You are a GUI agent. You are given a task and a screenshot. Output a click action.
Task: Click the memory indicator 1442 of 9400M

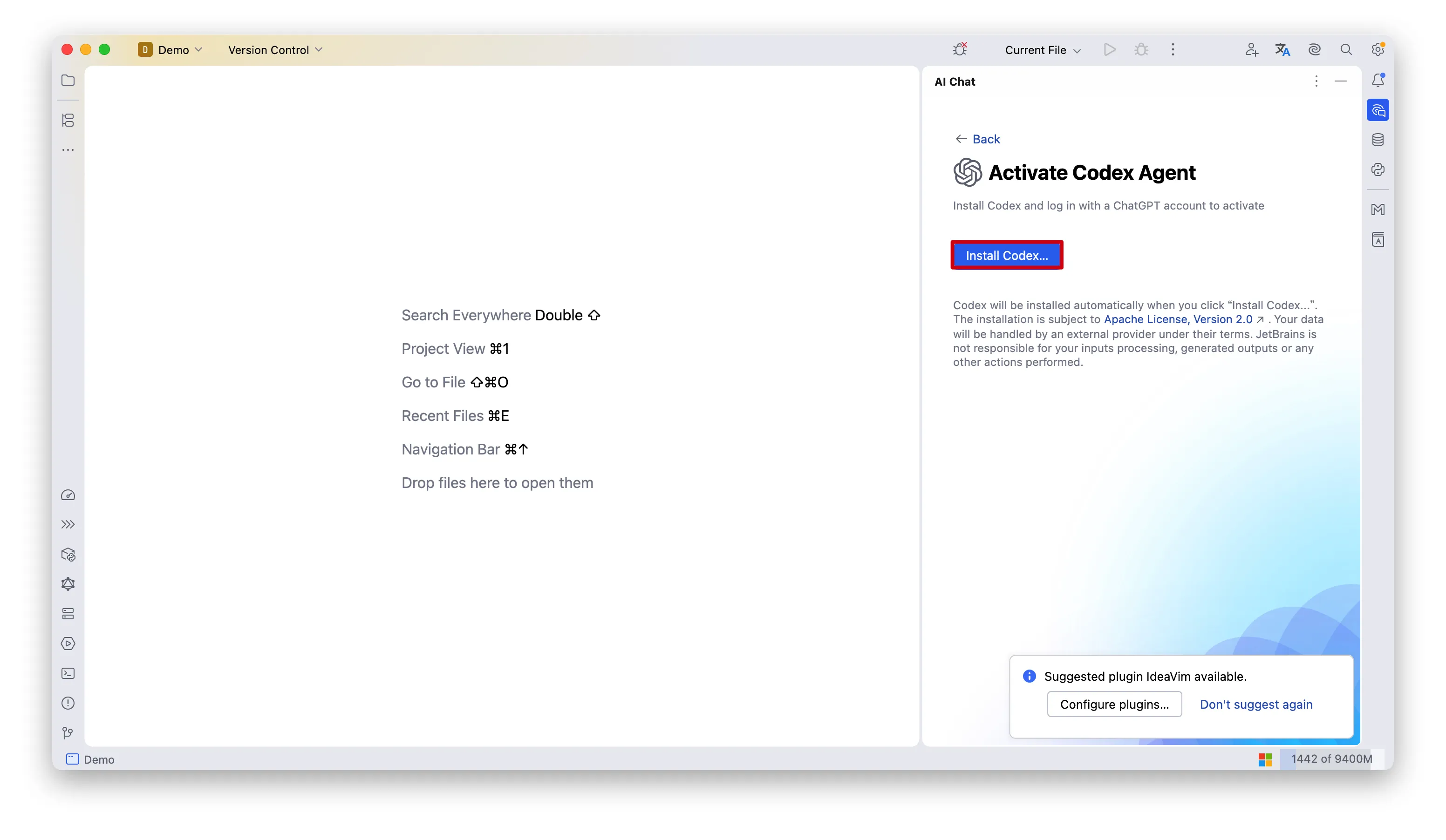tap(1331, 759)
